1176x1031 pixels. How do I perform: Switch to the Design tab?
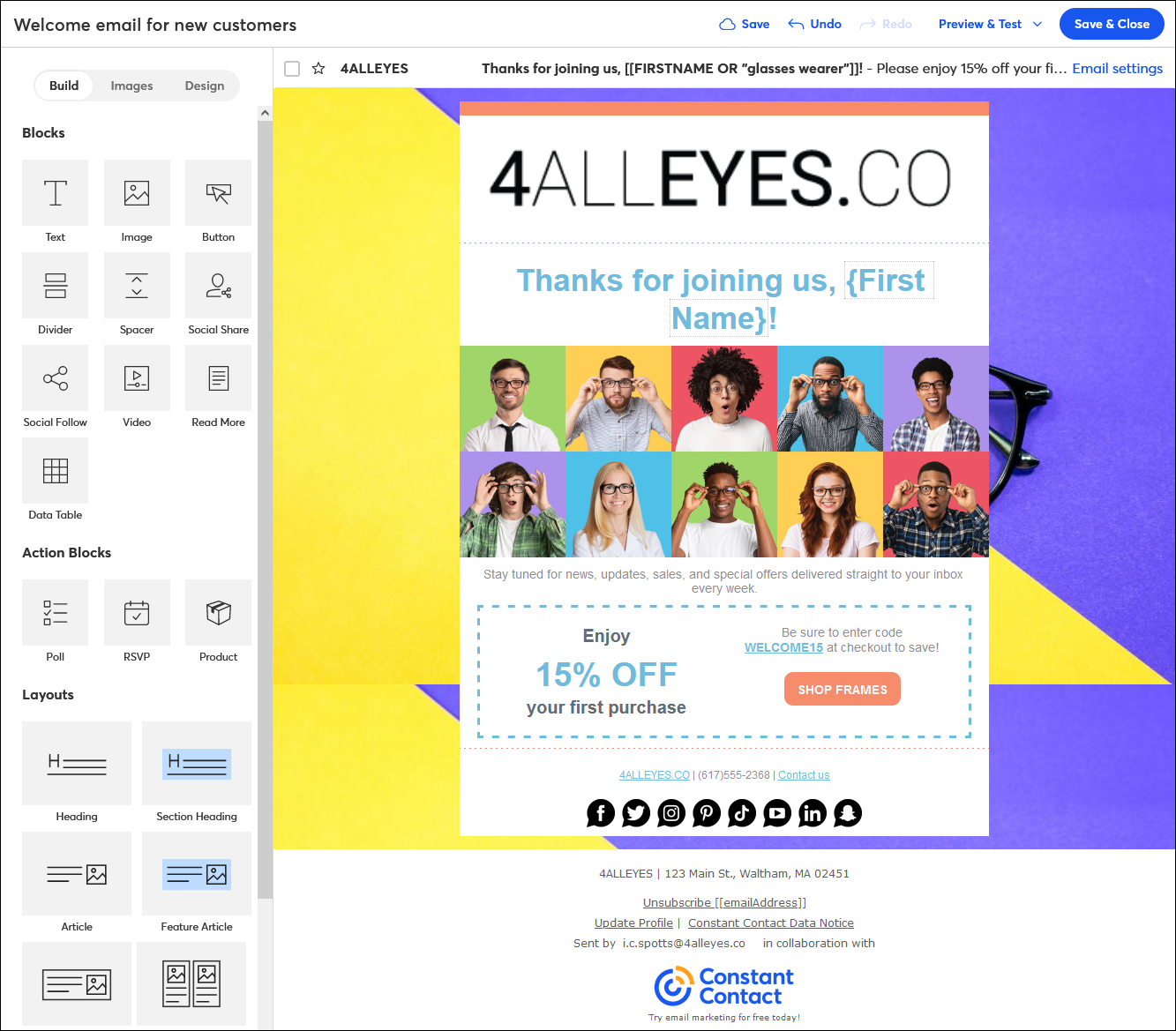tap(205, 86)
